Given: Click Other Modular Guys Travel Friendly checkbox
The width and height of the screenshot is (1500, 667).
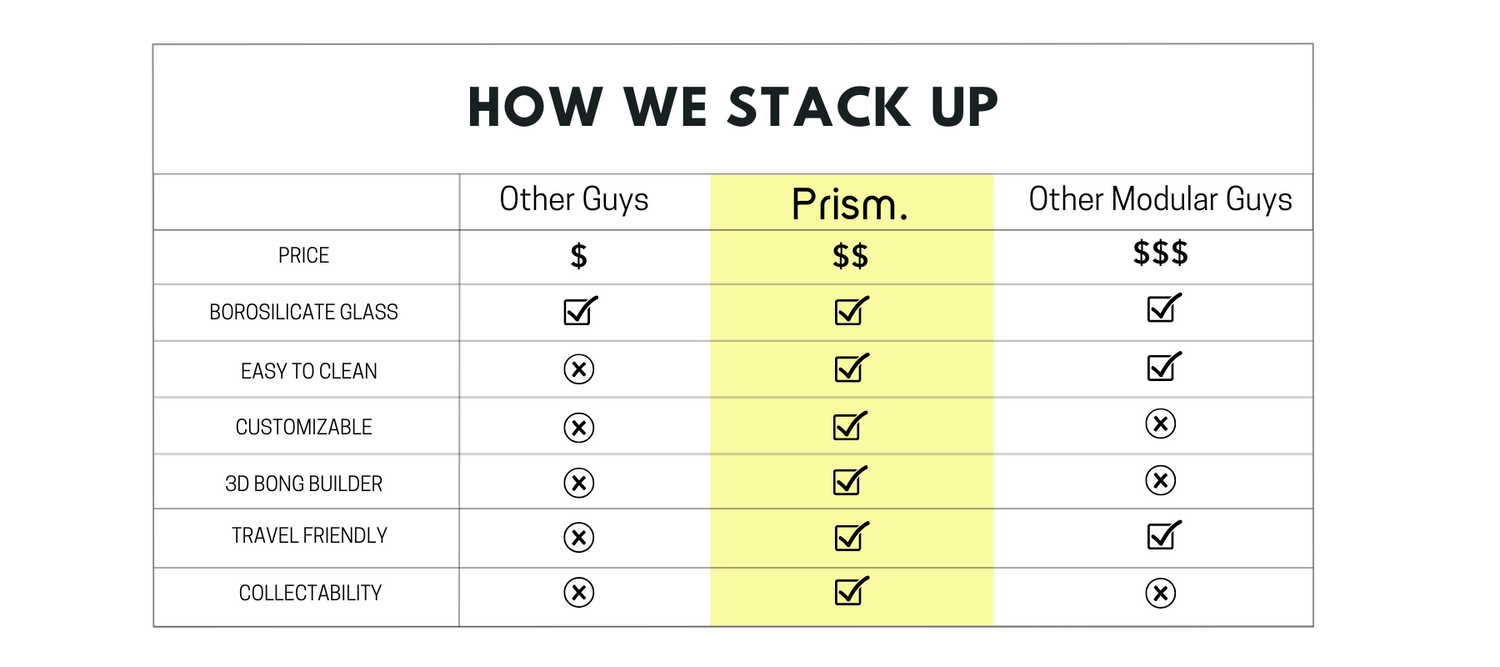Looking at the screenshot, I should 1162,536.
